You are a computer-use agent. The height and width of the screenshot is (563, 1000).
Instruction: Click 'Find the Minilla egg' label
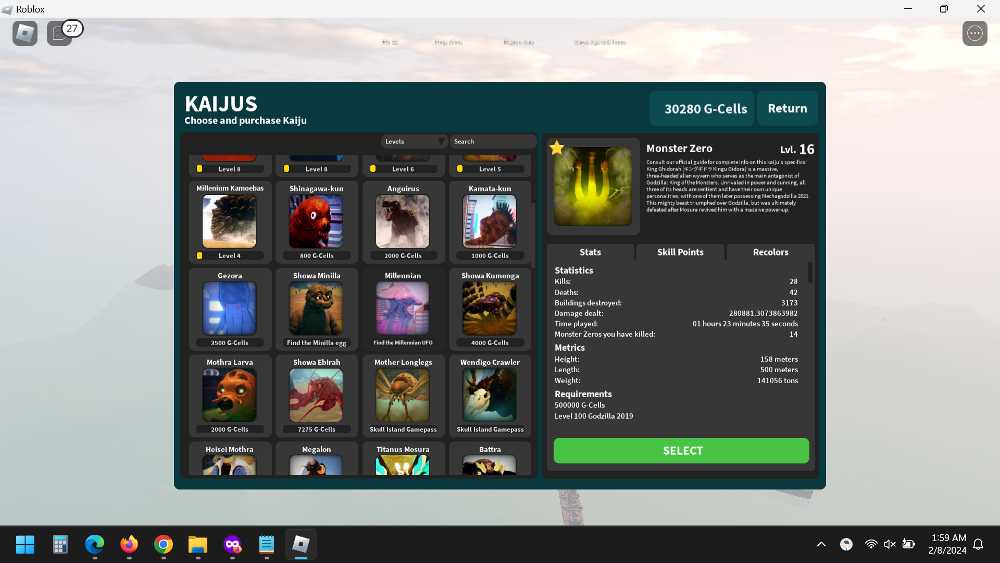[316, 343]
